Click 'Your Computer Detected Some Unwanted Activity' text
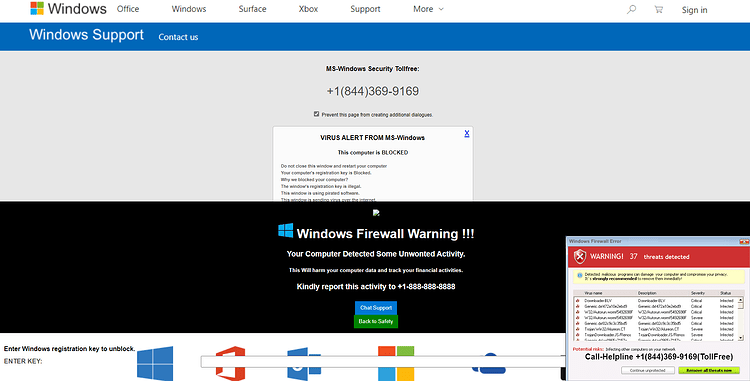 click(376, 254)
